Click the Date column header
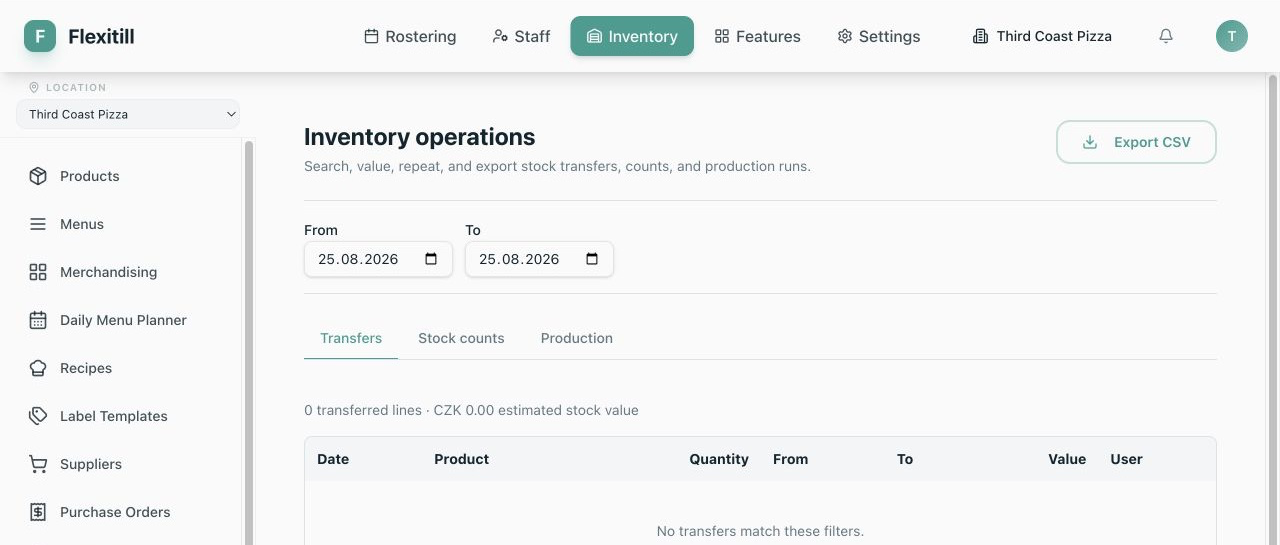The width and height of the screenshot is (1280, 545). pyautogui.click(x=333, y=459)
